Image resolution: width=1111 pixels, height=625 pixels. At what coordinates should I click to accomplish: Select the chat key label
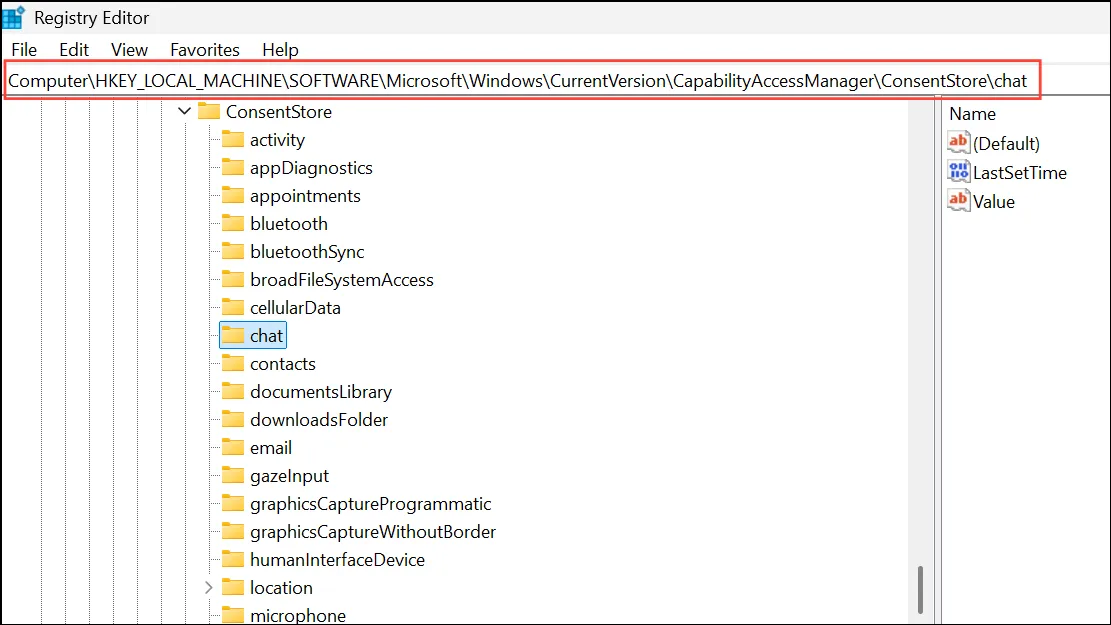point(266,336)
